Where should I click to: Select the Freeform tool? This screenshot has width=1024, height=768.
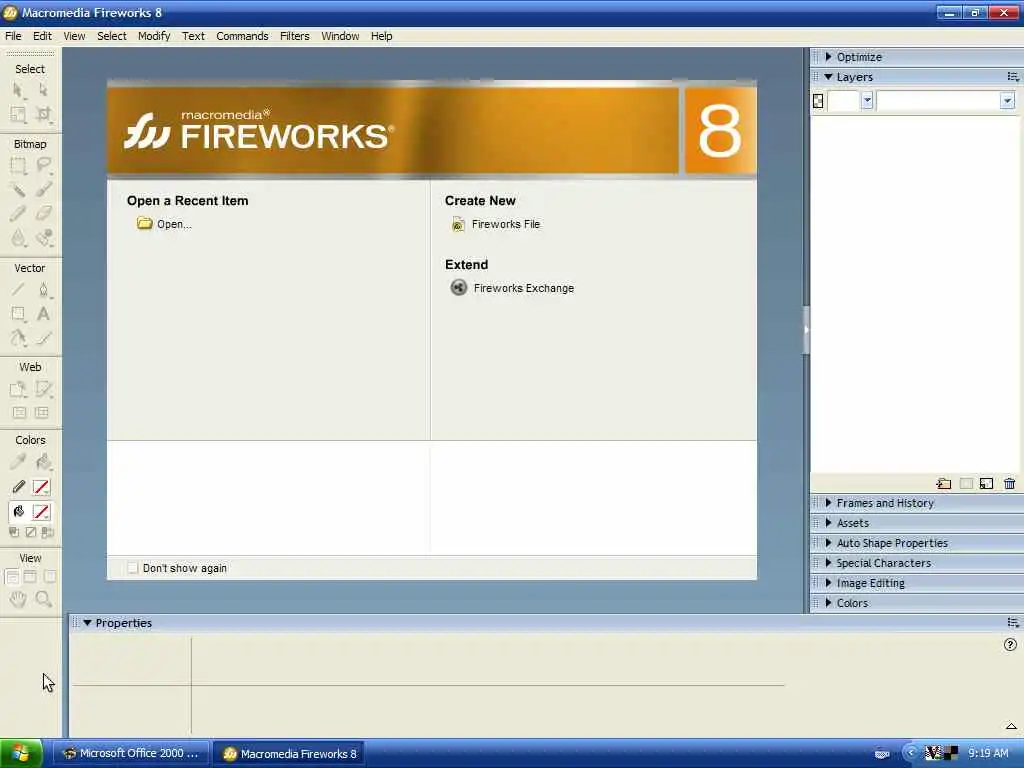(x=18, y=338)
